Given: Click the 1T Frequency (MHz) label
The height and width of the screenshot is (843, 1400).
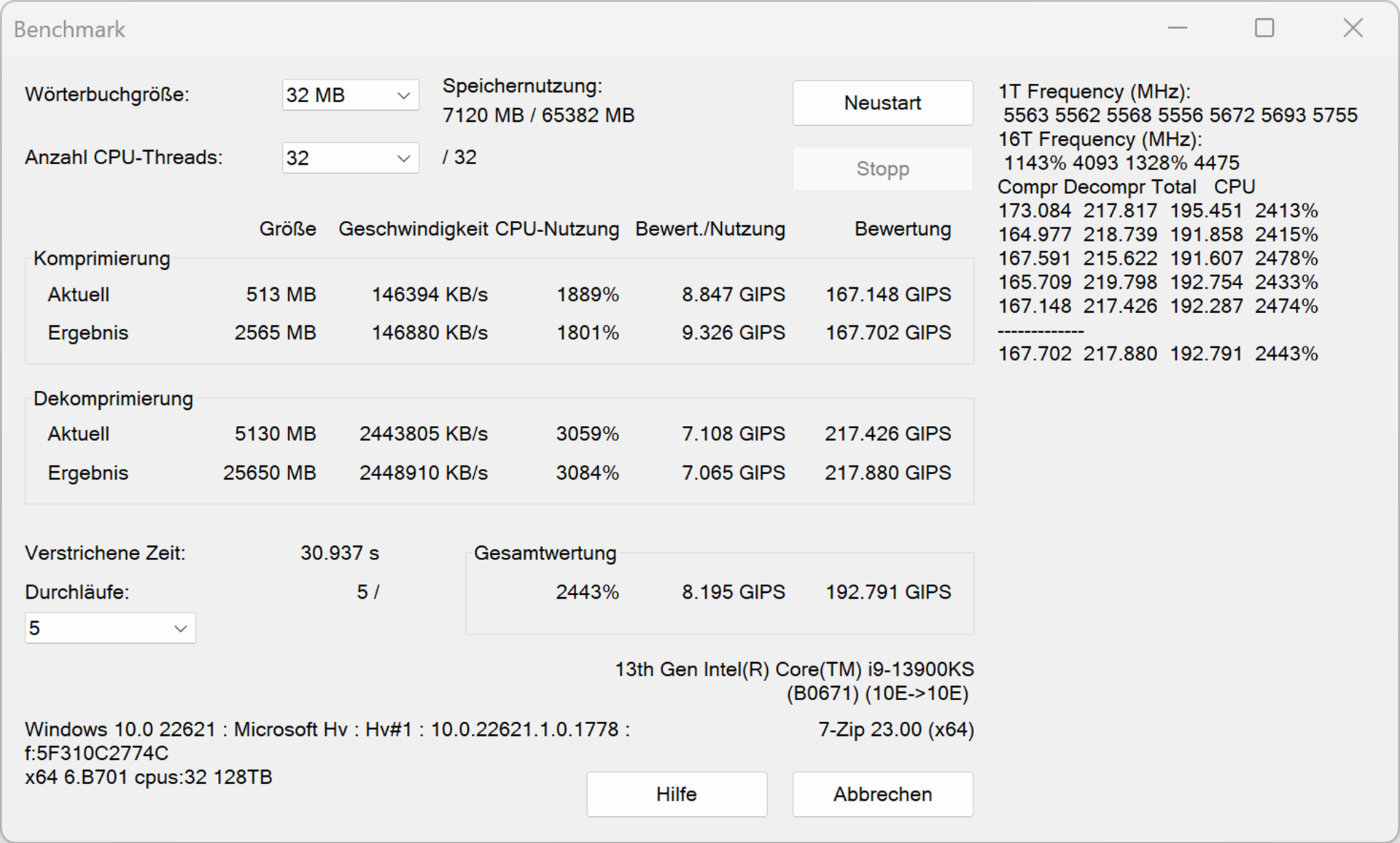Looking at the screenshot, I should [1094, 92].
